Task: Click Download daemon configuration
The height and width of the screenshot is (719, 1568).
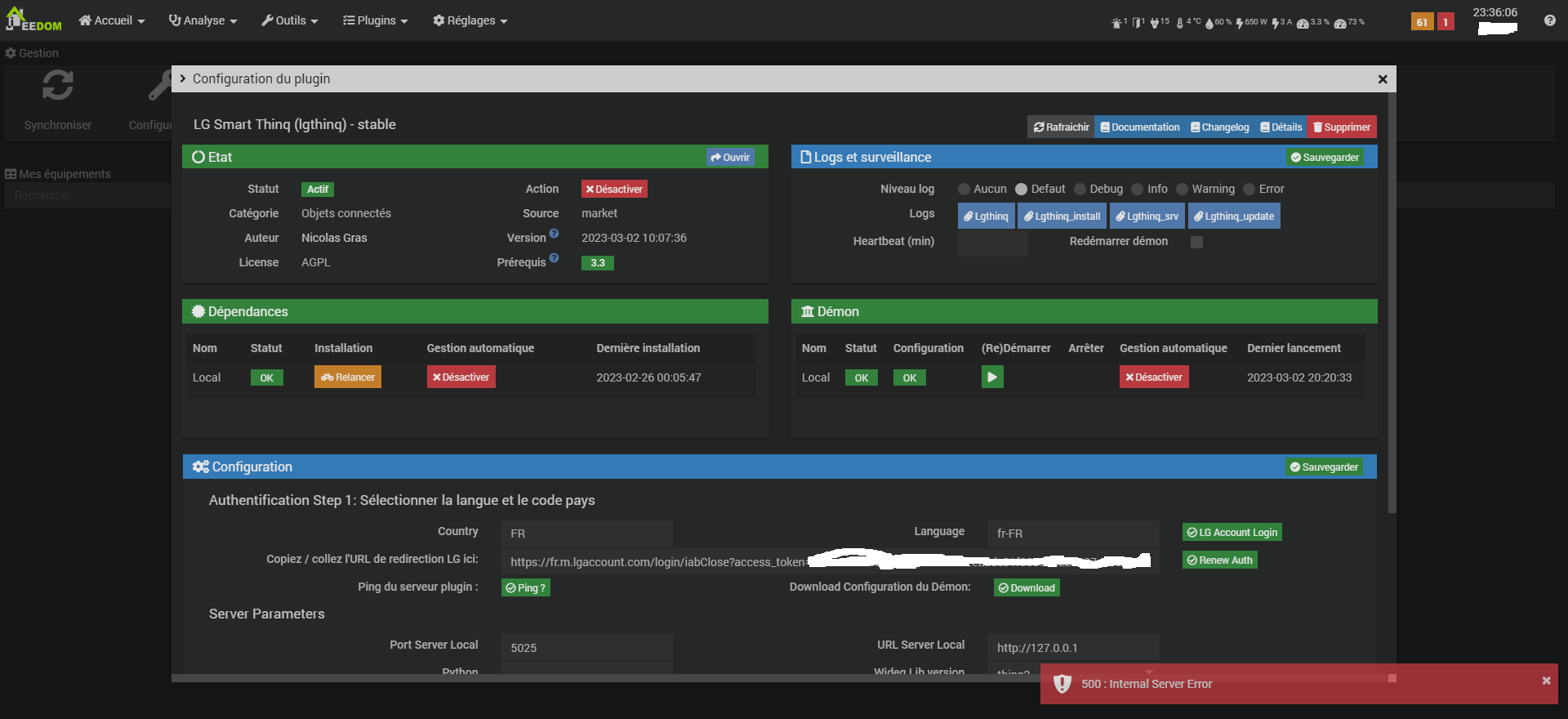Action: click(1027, 587)
